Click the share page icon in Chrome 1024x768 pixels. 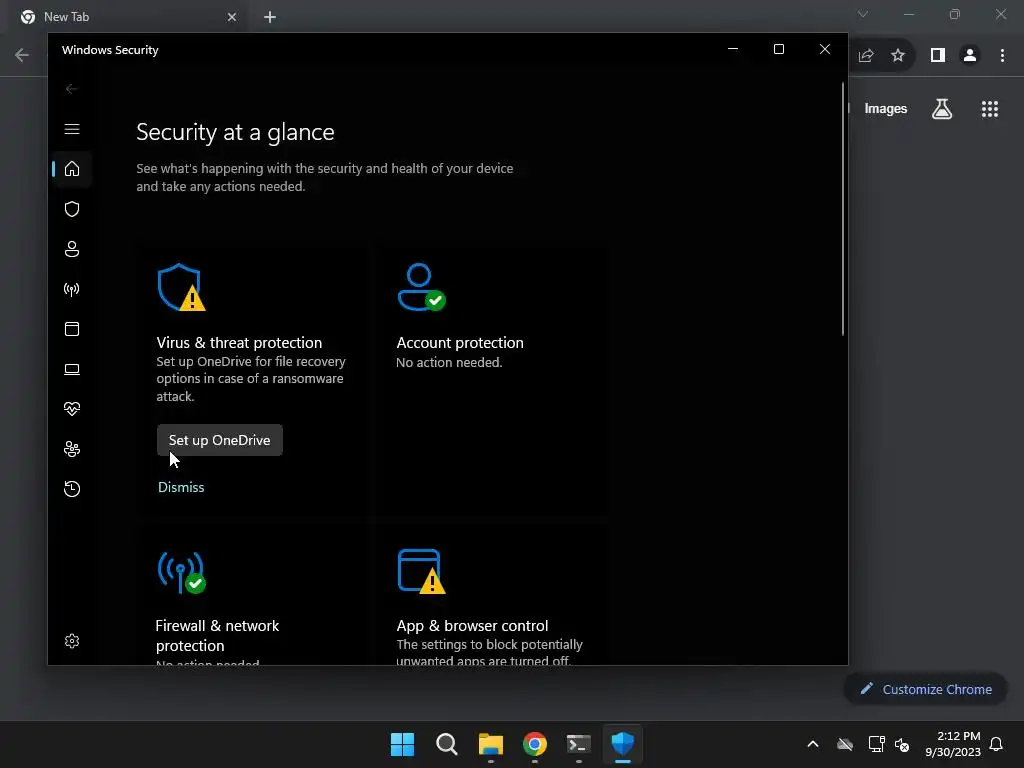(x=866, y=56)
